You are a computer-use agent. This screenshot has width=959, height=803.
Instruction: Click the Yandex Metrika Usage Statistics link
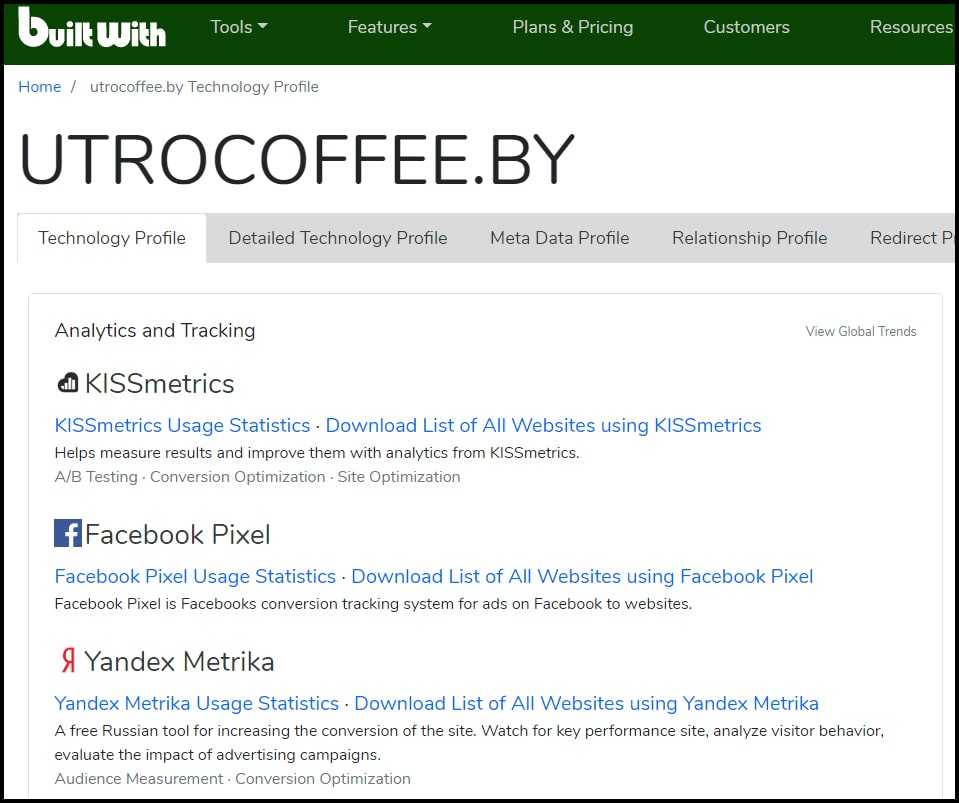[x=196, y=703]
